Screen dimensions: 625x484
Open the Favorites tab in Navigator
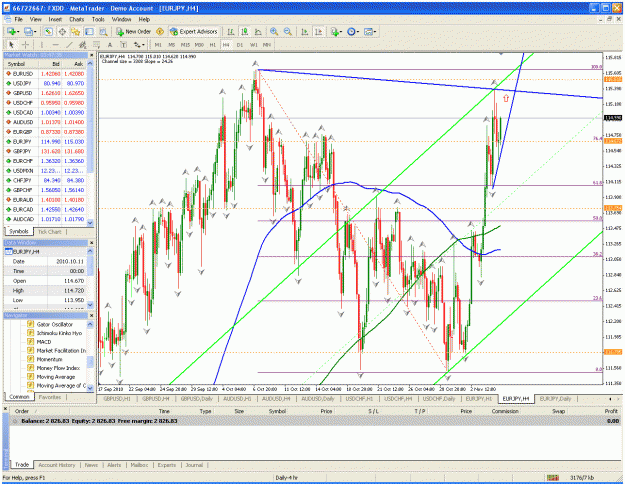click(50, 397)
